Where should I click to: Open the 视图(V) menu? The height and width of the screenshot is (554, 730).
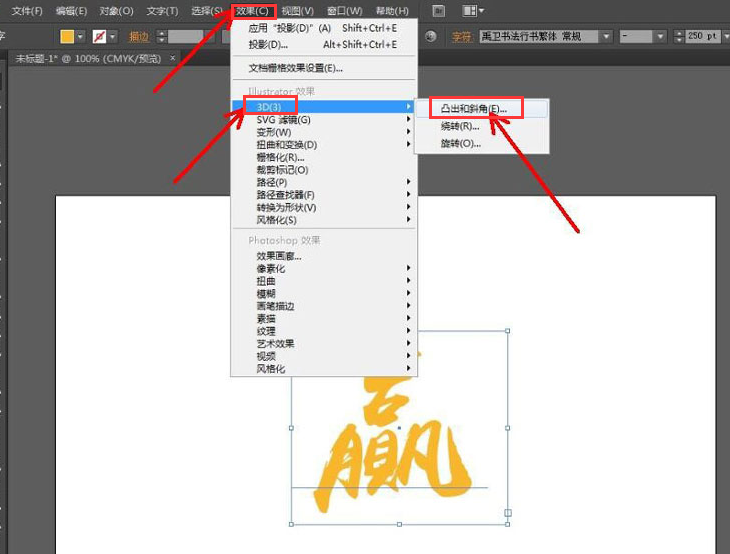point(297,11)
